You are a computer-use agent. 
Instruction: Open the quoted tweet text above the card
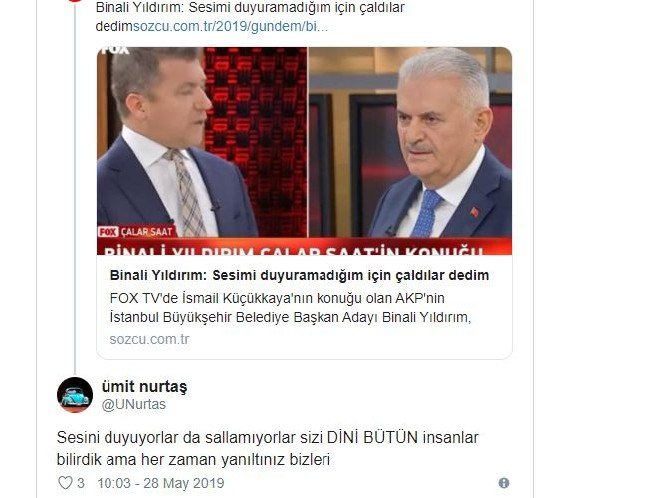click(250, 17)
